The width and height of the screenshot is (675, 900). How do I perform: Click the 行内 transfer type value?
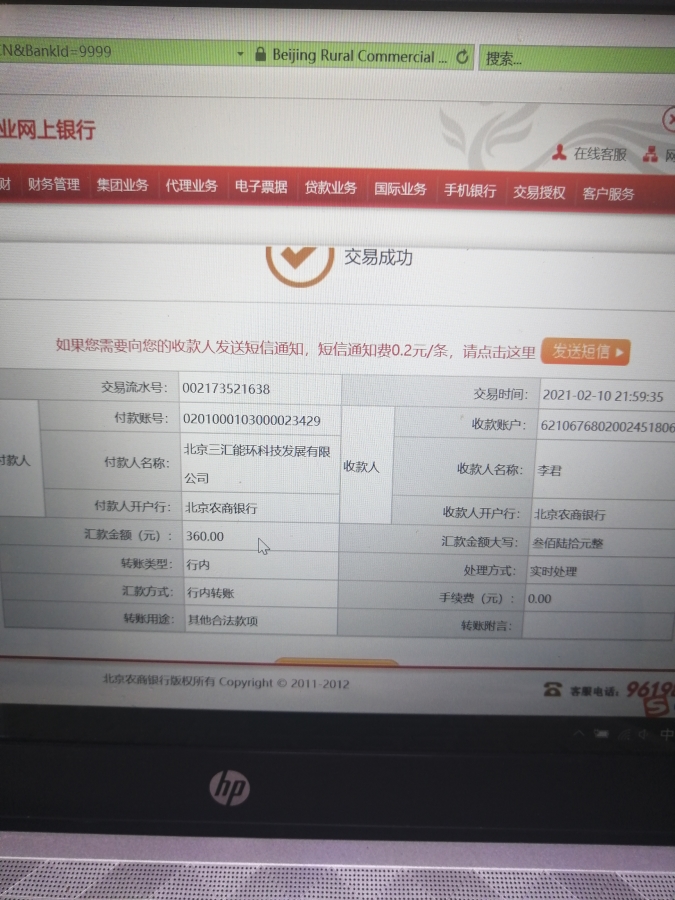point(198,565)
